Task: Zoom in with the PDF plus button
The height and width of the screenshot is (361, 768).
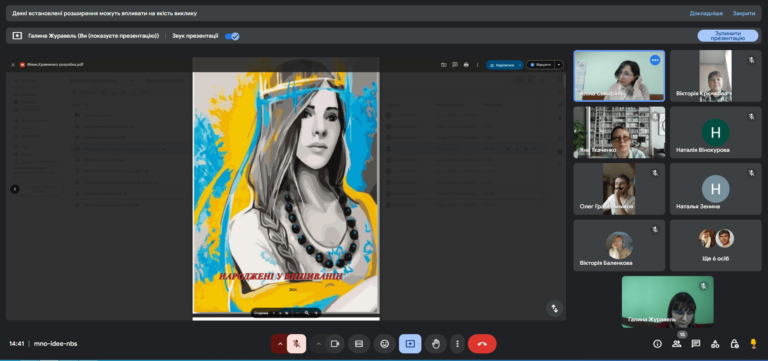Action: (x=316, y=313)
